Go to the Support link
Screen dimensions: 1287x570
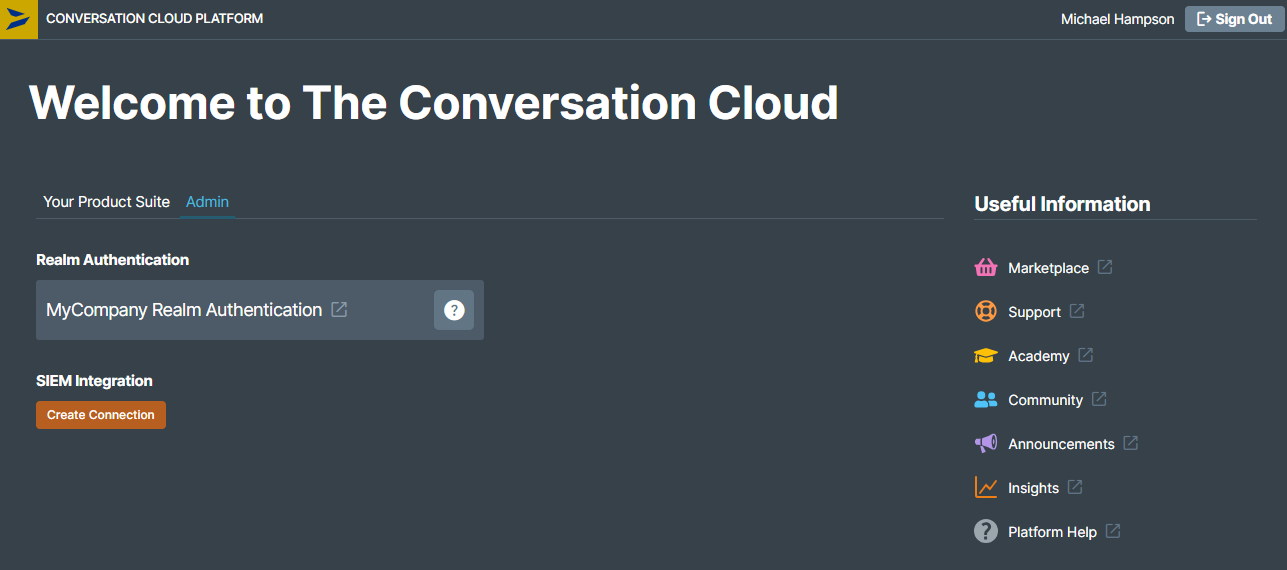point(1034,312)
